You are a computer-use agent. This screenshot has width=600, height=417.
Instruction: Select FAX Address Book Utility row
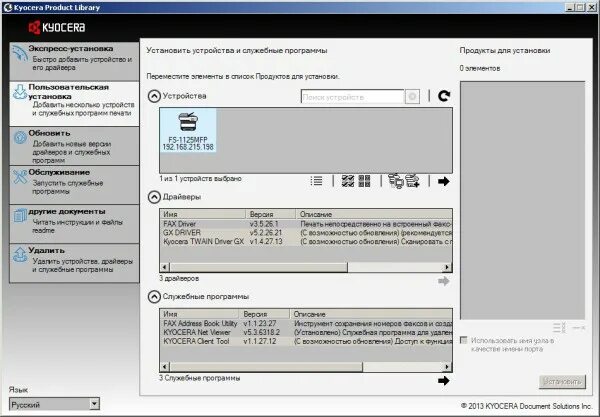coord(306,324)
